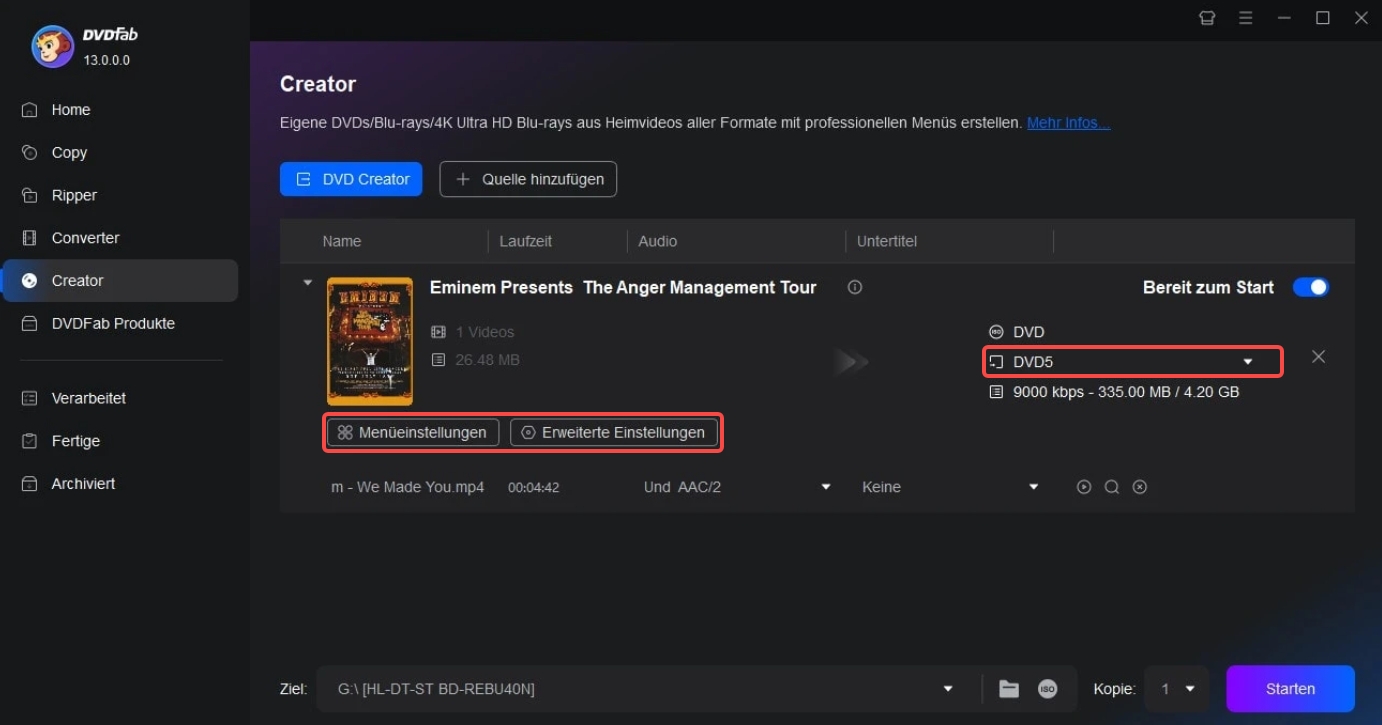Click the Eminem Presents title text
Screen dimensions: 1382x725
623,287
